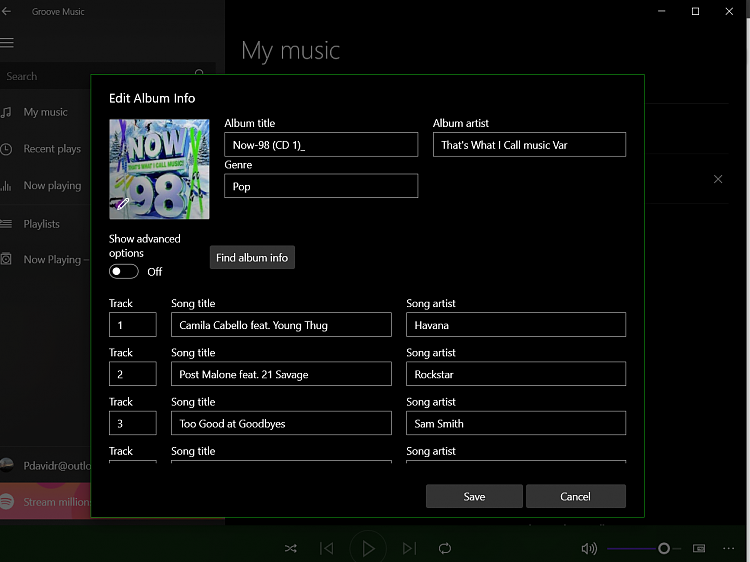Open the more options ellipsis

pyautogui.click(x=728, y=548)
